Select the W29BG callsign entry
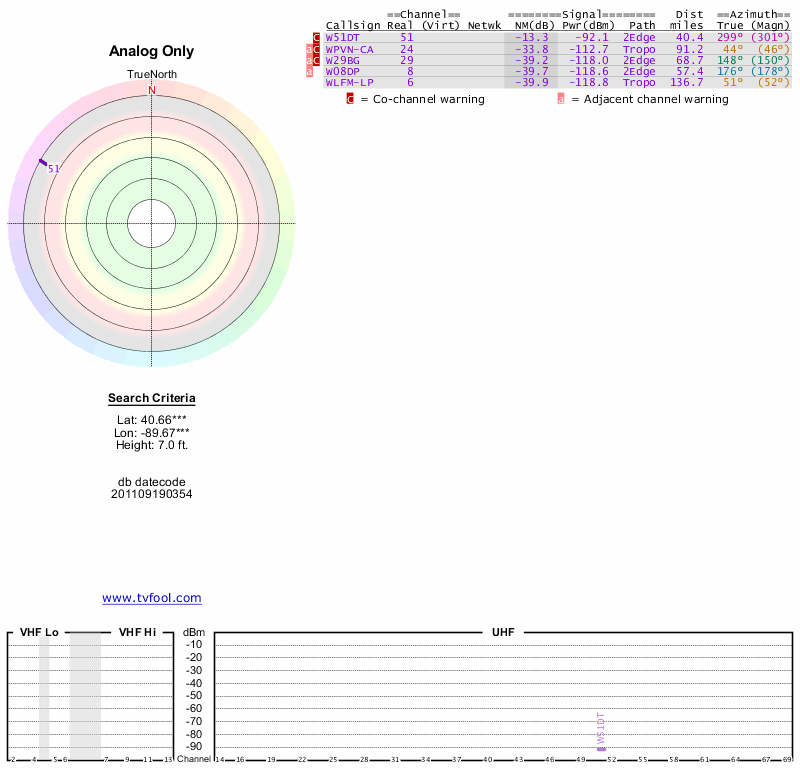This screenshot has height=768, width=800. click(x=342, y=60)
